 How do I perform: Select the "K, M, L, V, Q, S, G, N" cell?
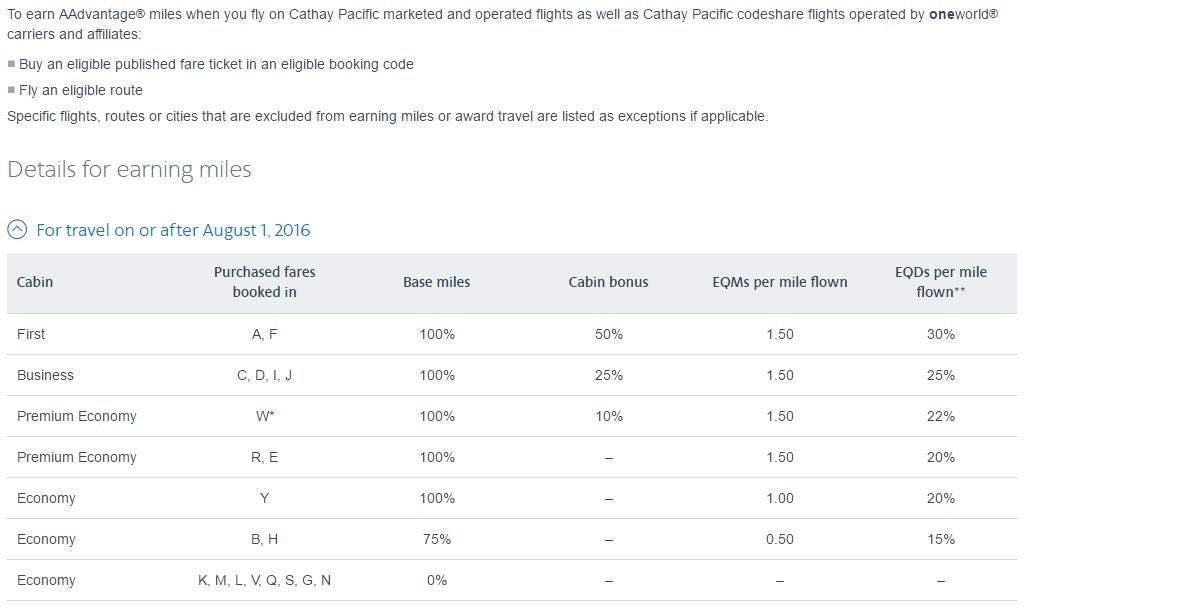coord(264,580)
